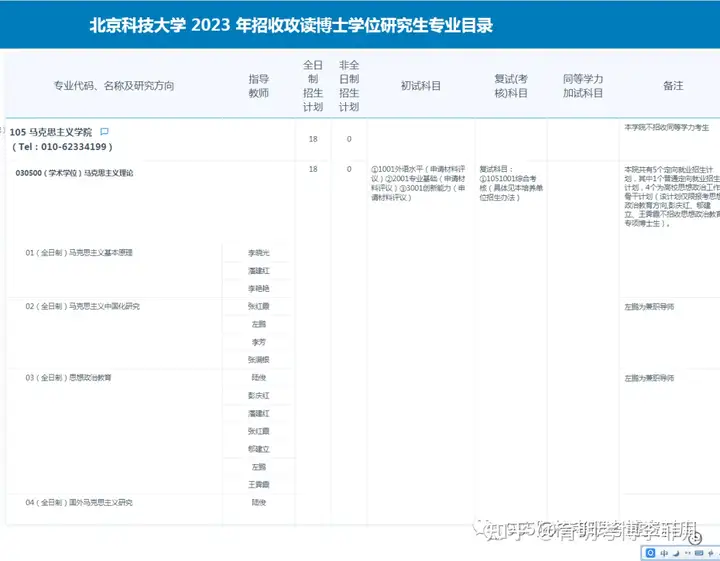The height and width of the screenshot is (561, 720).
Task: Click advisor 李艳艳 under direction 01
Action: click(259, 289)
